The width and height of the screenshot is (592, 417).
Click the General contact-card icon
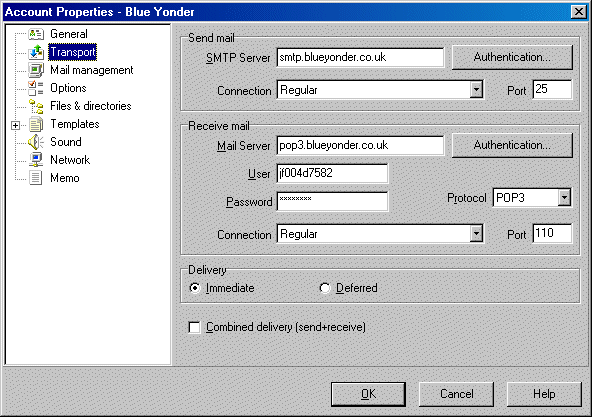point(36,34)
